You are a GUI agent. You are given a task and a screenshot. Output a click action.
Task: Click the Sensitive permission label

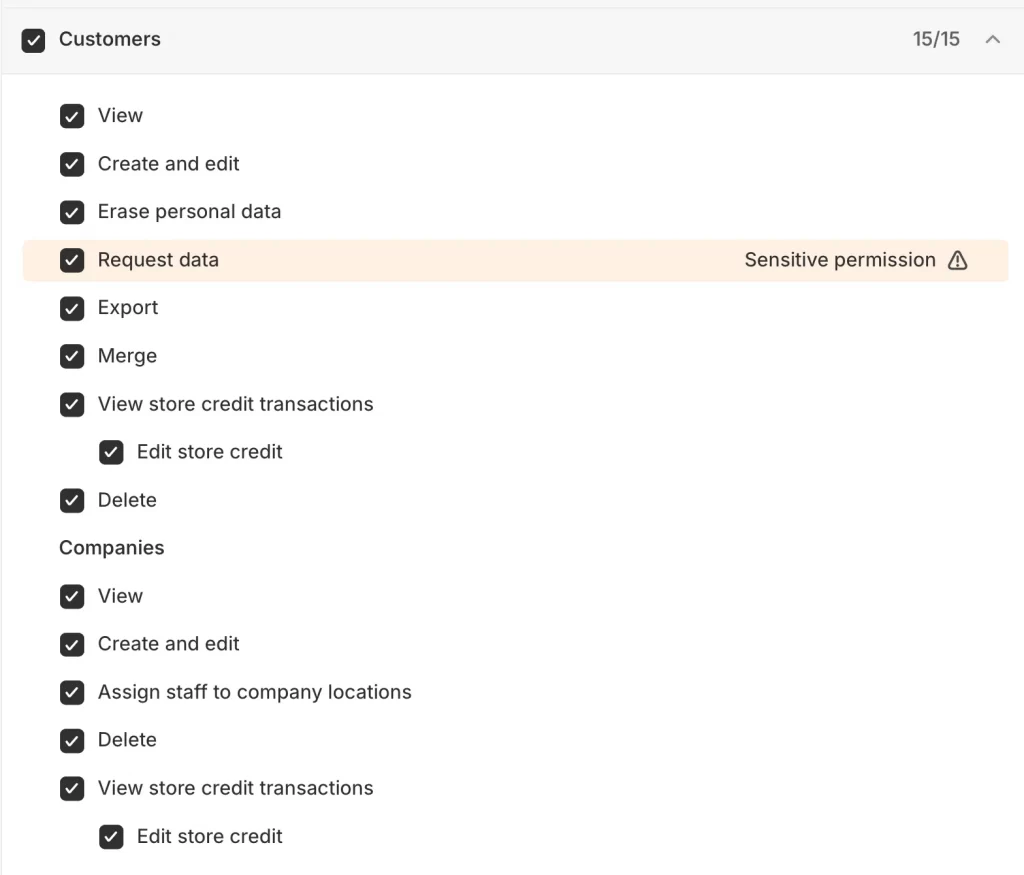coord(840,260)
